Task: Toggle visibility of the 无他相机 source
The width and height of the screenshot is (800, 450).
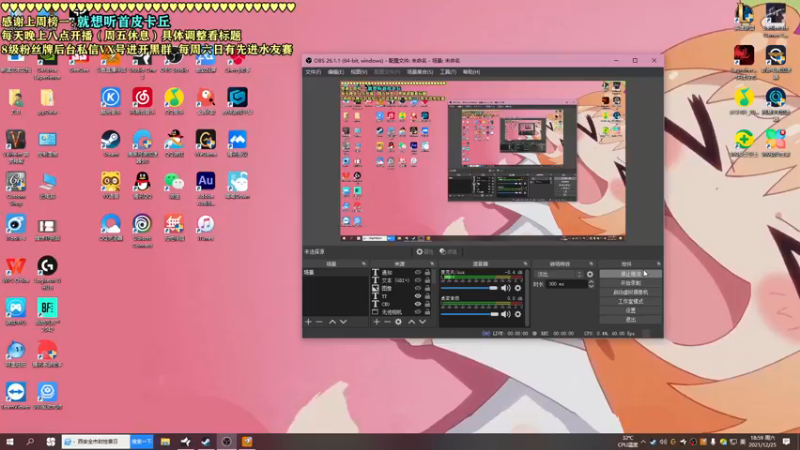Action: 418,312
